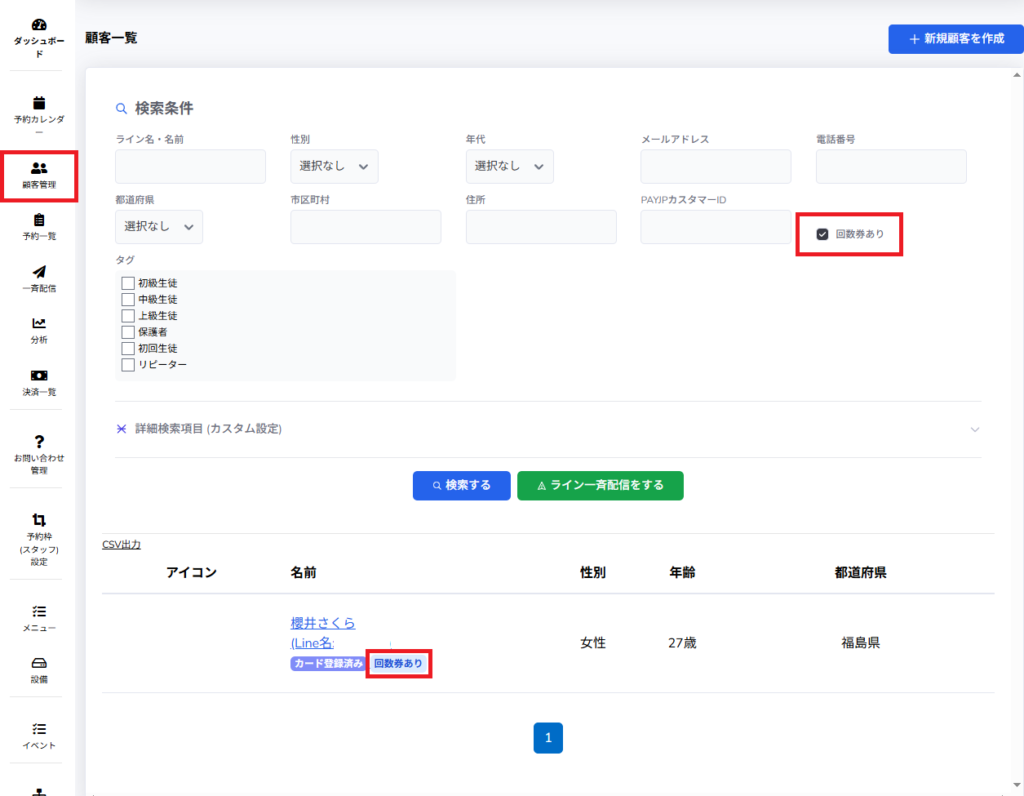Open the 分析 chart icon

tap(39, 323)
